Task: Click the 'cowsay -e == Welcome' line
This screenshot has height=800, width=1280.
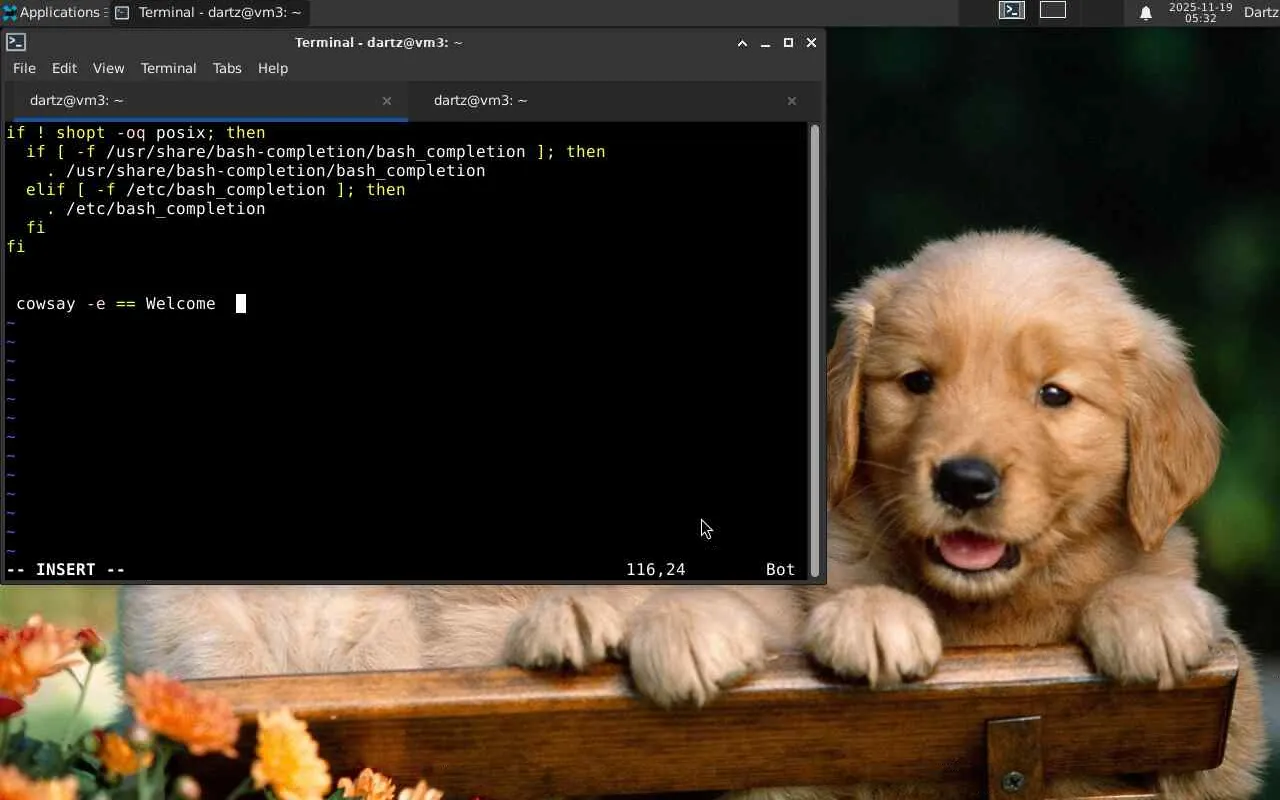Action: pos(116,304)
